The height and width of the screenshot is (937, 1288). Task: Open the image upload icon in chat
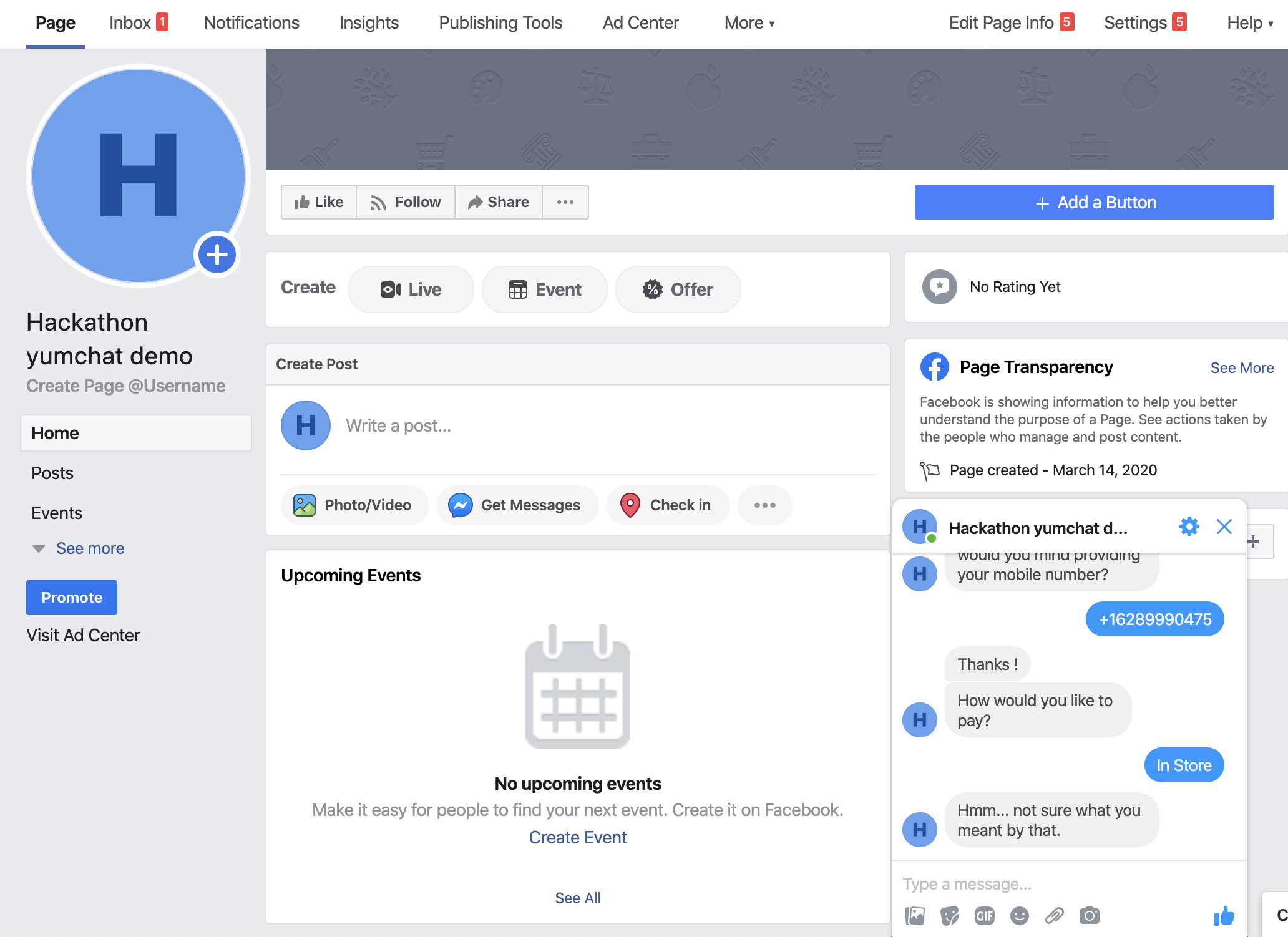(x=915, y=915)
